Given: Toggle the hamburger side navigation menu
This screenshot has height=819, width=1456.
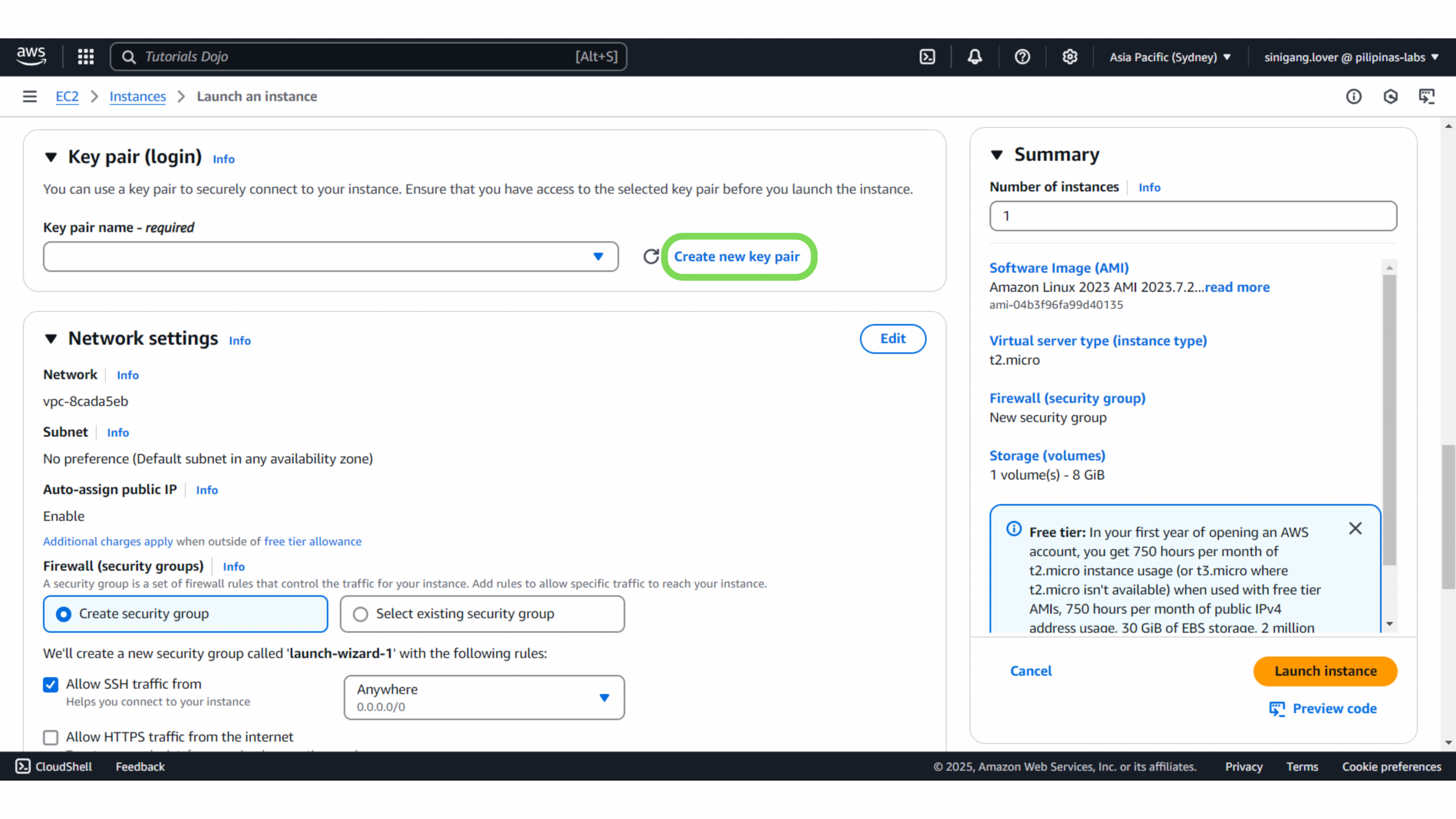Looking at the screenshot, I should 30,97.
